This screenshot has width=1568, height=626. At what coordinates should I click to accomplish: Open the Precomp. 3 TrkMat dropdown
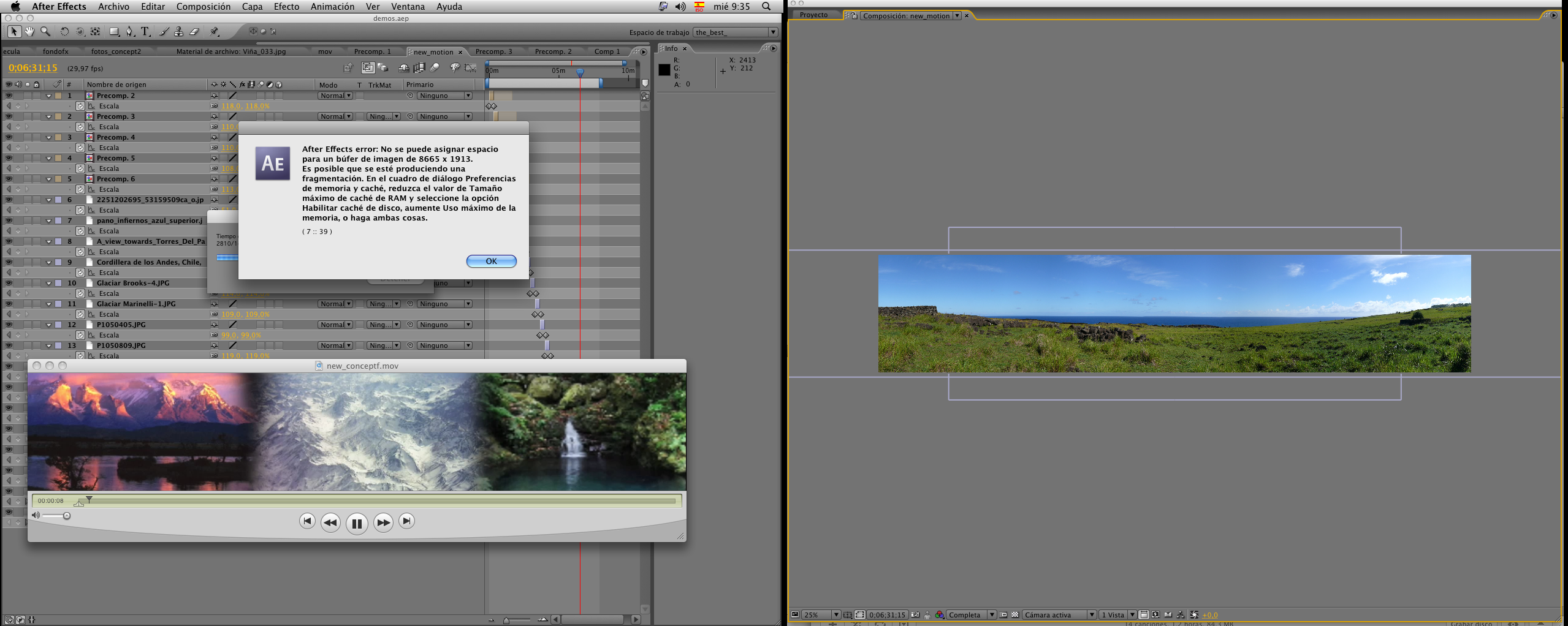(384, 116)
